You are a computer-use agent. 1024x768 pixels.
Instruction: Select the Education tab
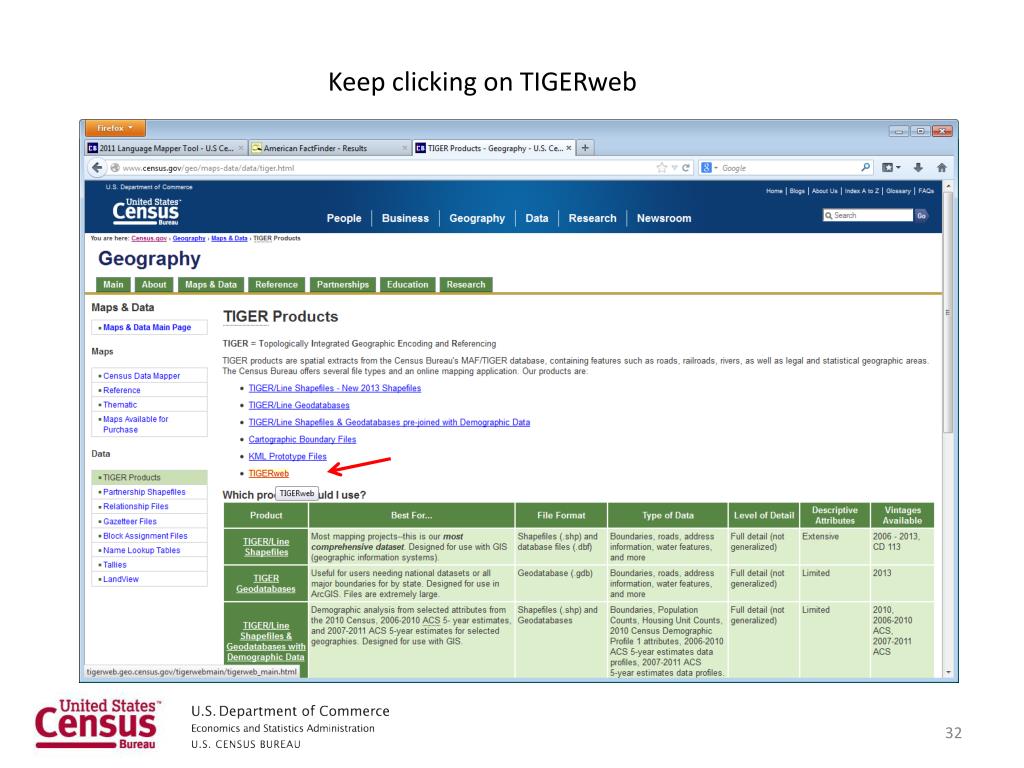[x=408, y=285]
